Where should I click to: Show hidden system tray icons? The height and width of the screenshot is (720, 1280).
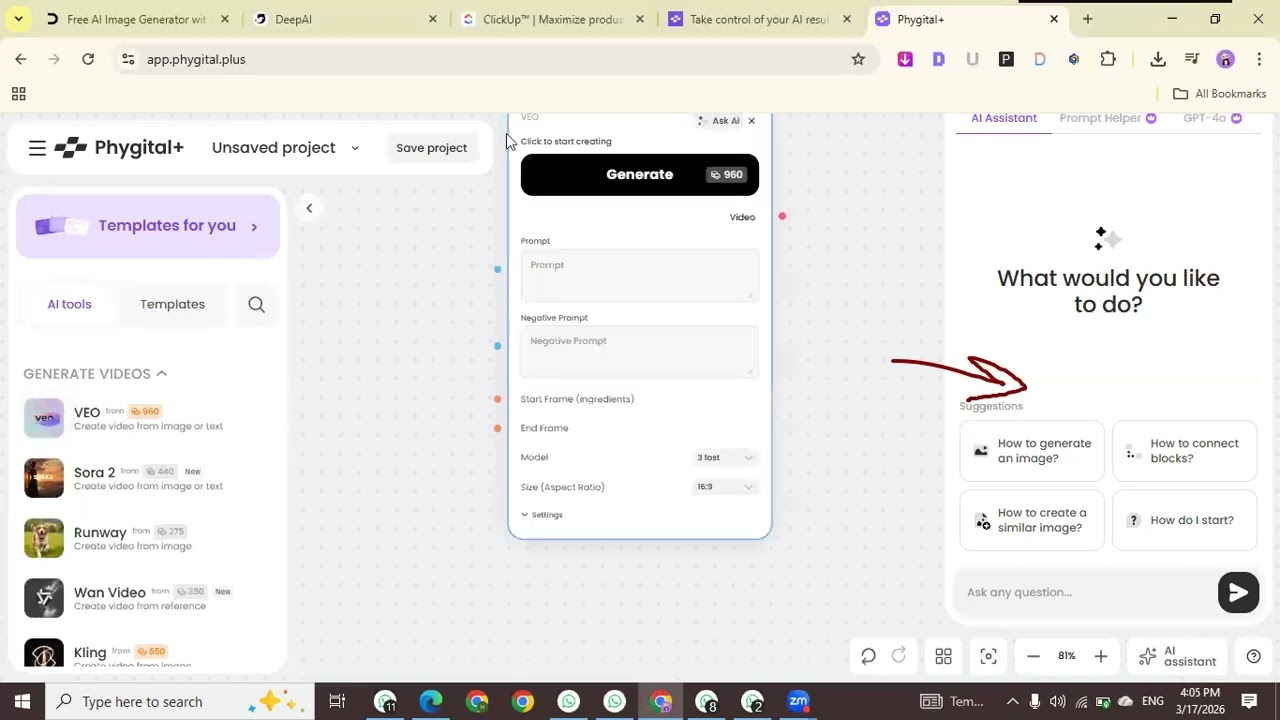click(x=1012, y=701)
